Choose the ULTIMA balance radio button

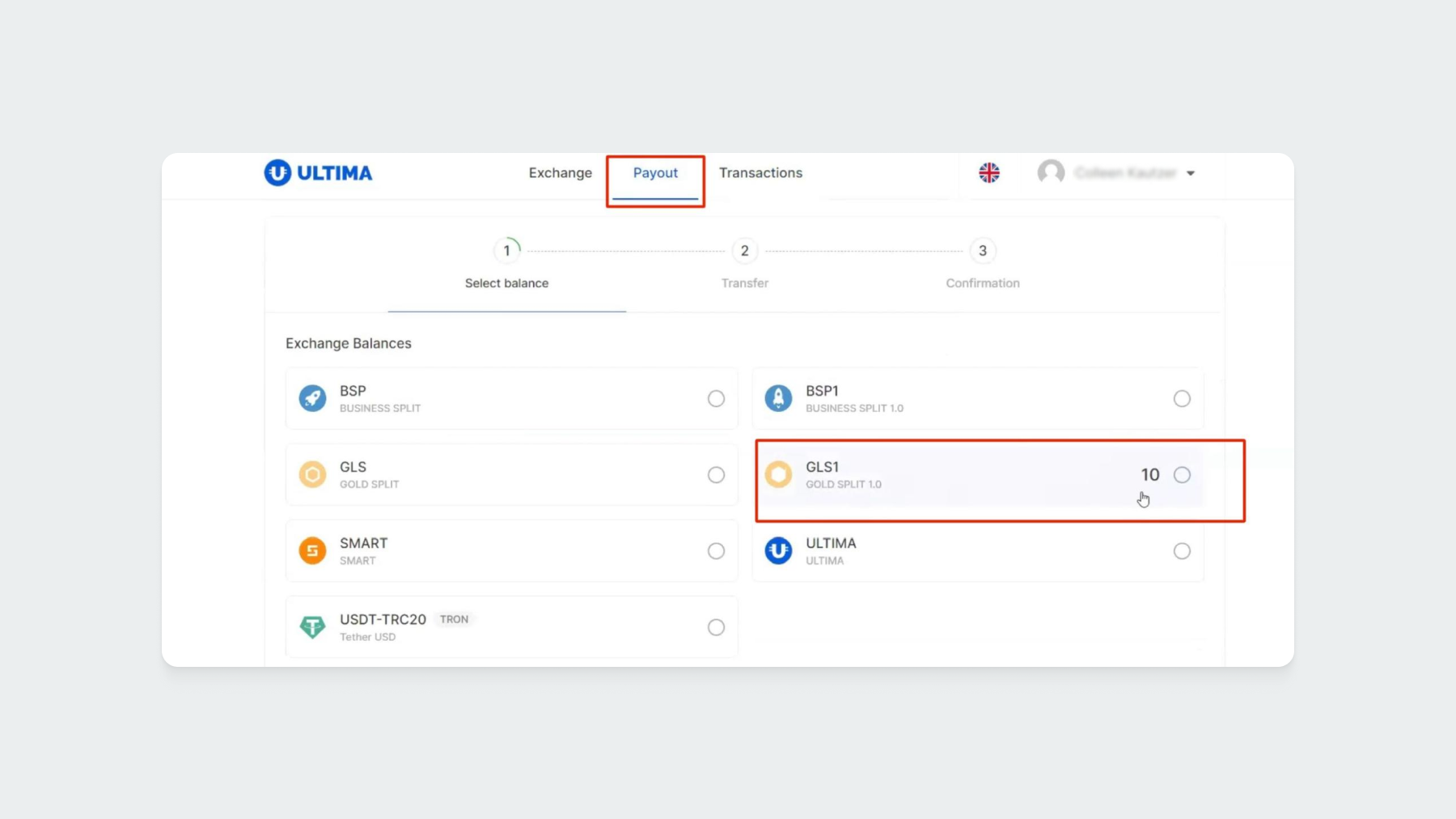pyautogui.click(x=1182, y=551)
